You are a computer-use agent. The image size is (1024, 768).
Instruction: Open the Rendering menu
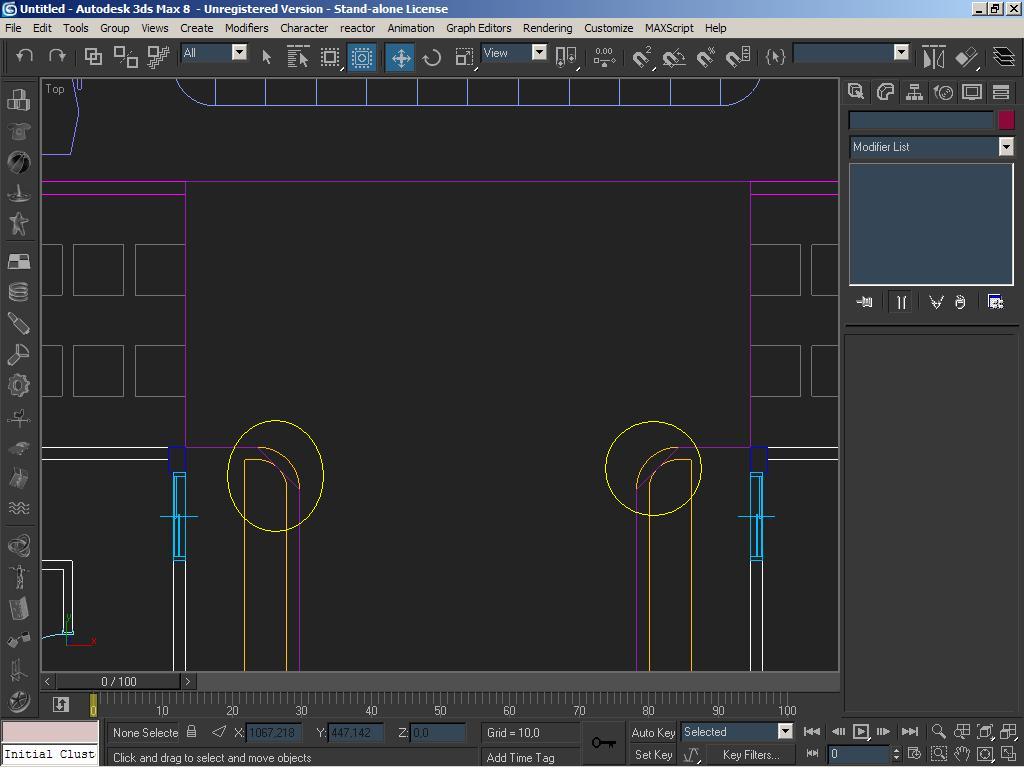point(547,27)
